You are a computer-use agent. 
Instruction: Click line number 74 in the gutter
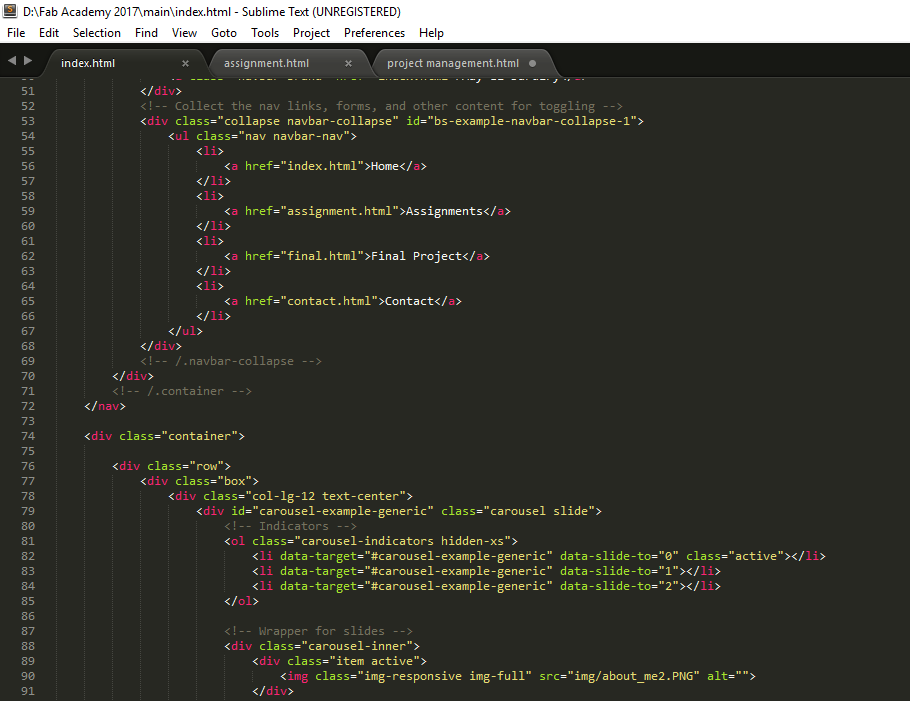pyautogui.click(x=28, y=436)
